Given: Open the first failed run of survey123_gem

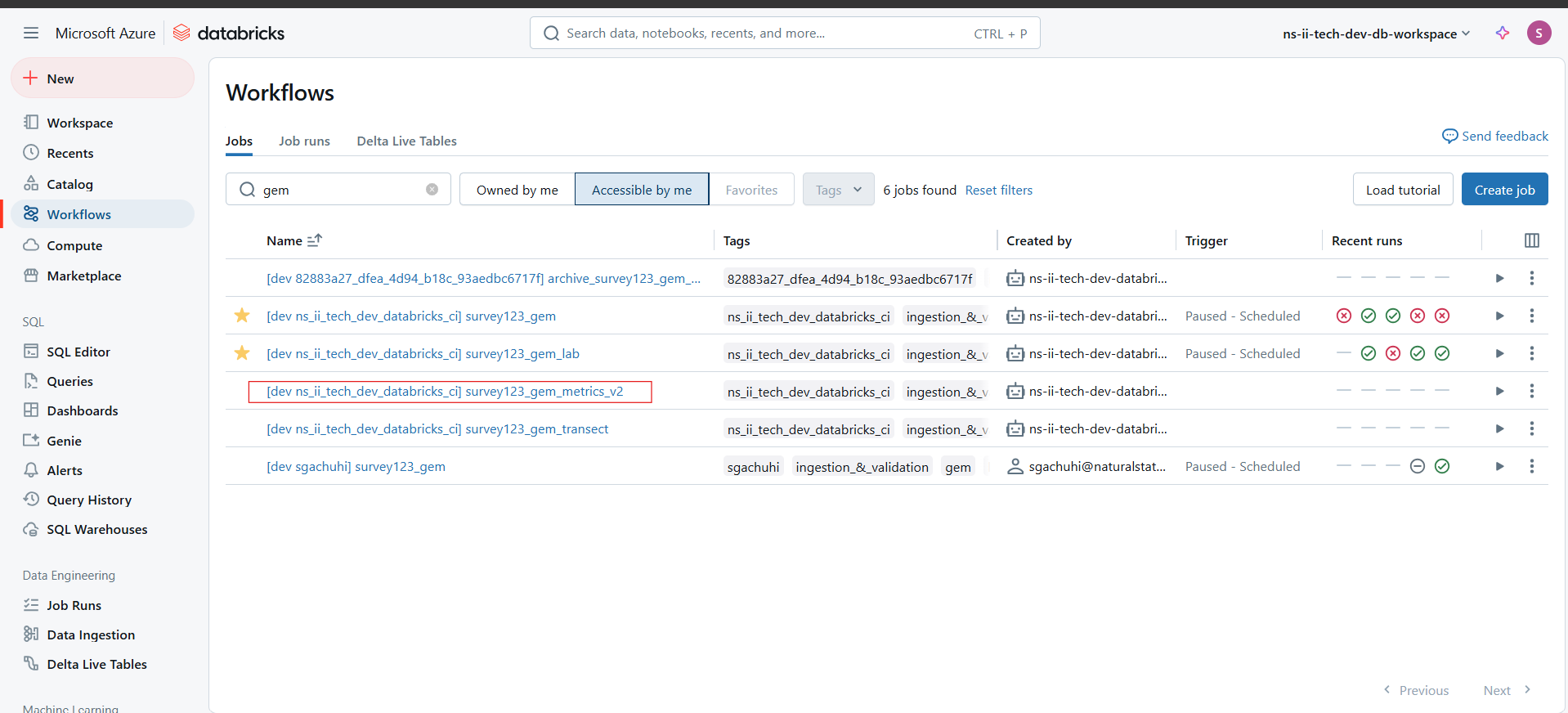Looking at the screenshot, I should click(x=1344, y=316).
